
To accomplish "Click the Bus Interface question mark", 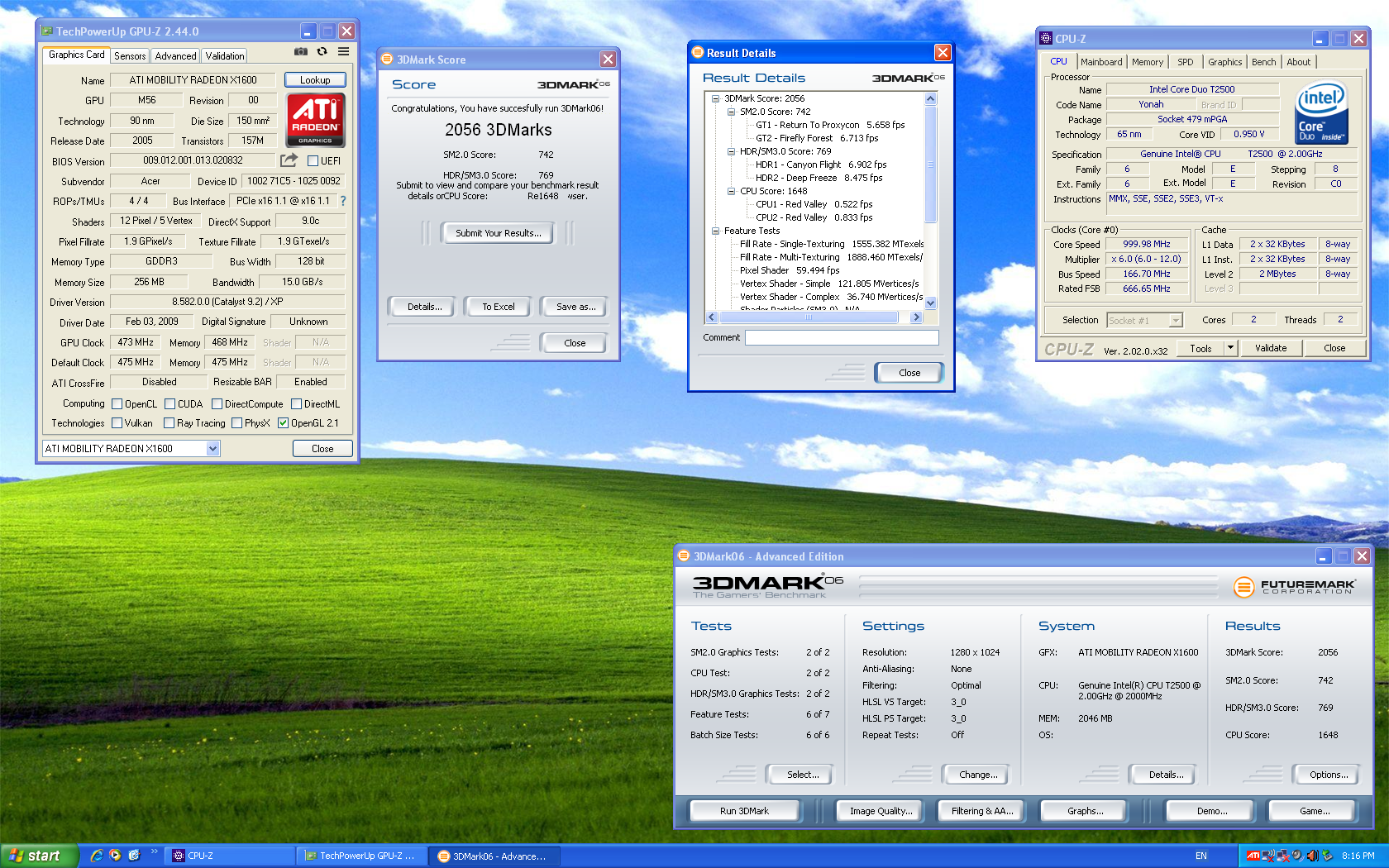I will (x=343, y=201).
